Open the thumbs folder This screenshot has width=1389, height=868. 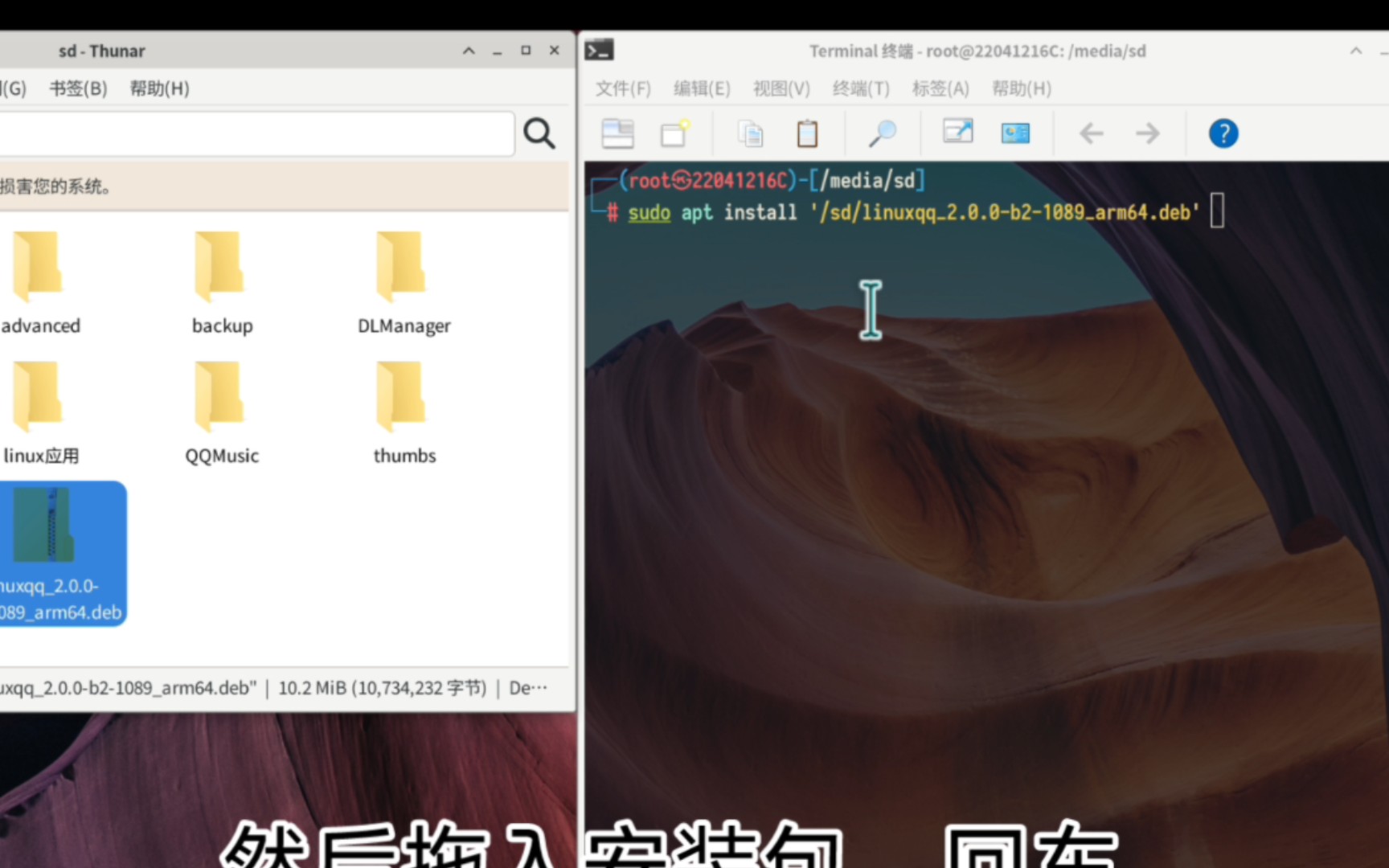[x=404, y=413]
